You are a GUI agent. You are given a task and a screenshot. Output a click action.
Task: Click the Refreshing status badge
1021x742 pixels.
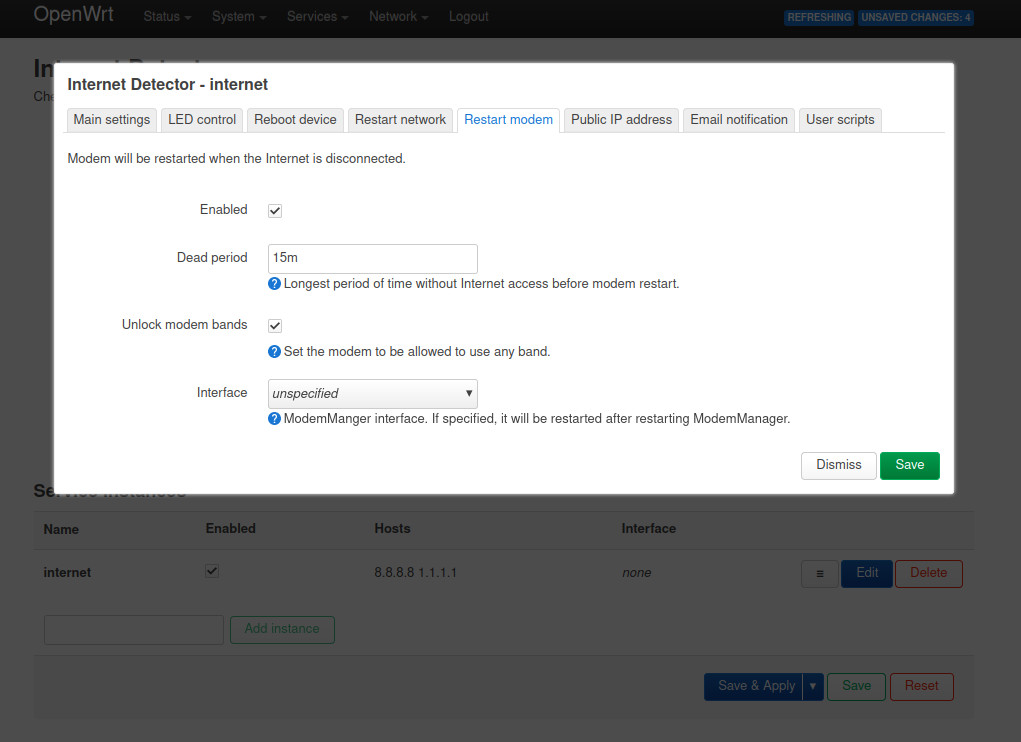tap(819, 18)
